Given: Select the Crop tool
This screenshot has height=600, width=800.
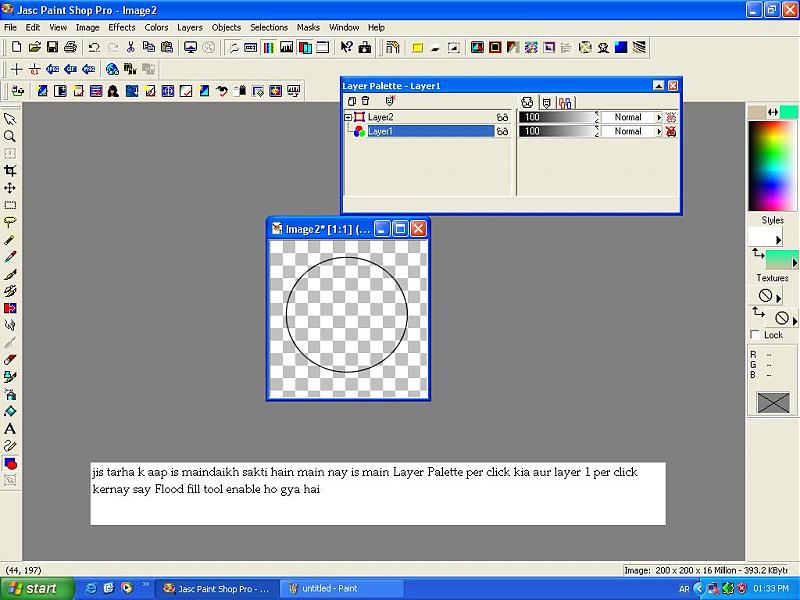Looking at the screenshot, I should pyautogui.click(x=10, y=170).
